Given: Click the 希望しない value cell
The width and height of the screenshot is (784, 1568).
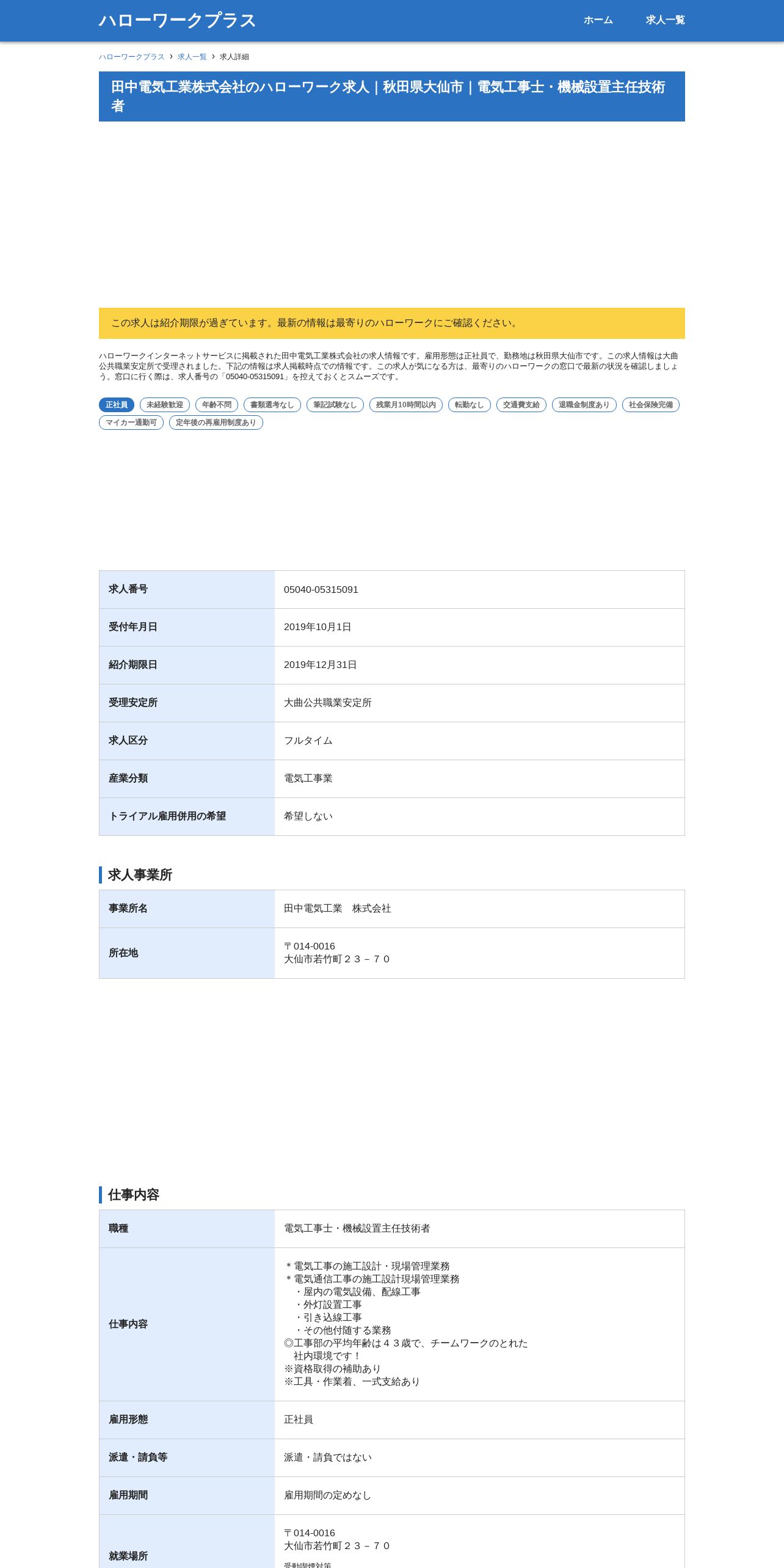Looking at the screenshot, I should (x=479, y=817).
